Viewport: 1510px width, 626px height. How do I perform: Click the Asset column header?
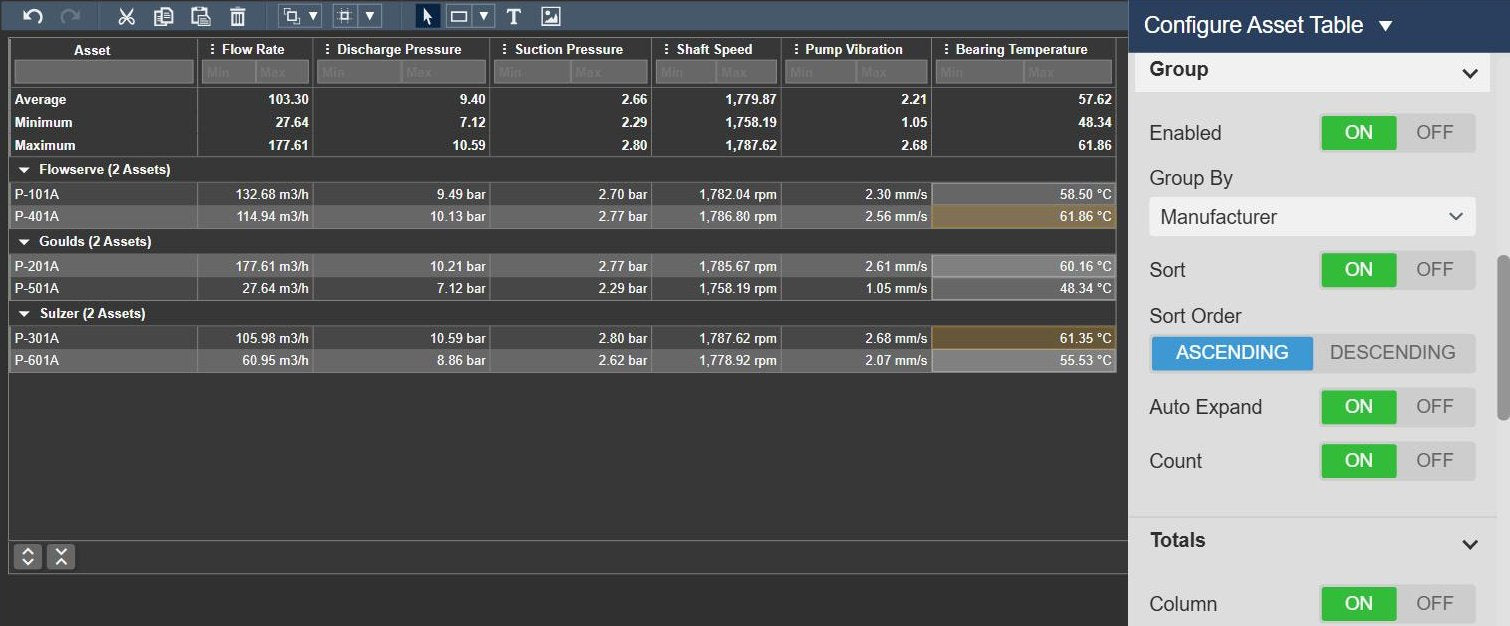tap(93, 50)
